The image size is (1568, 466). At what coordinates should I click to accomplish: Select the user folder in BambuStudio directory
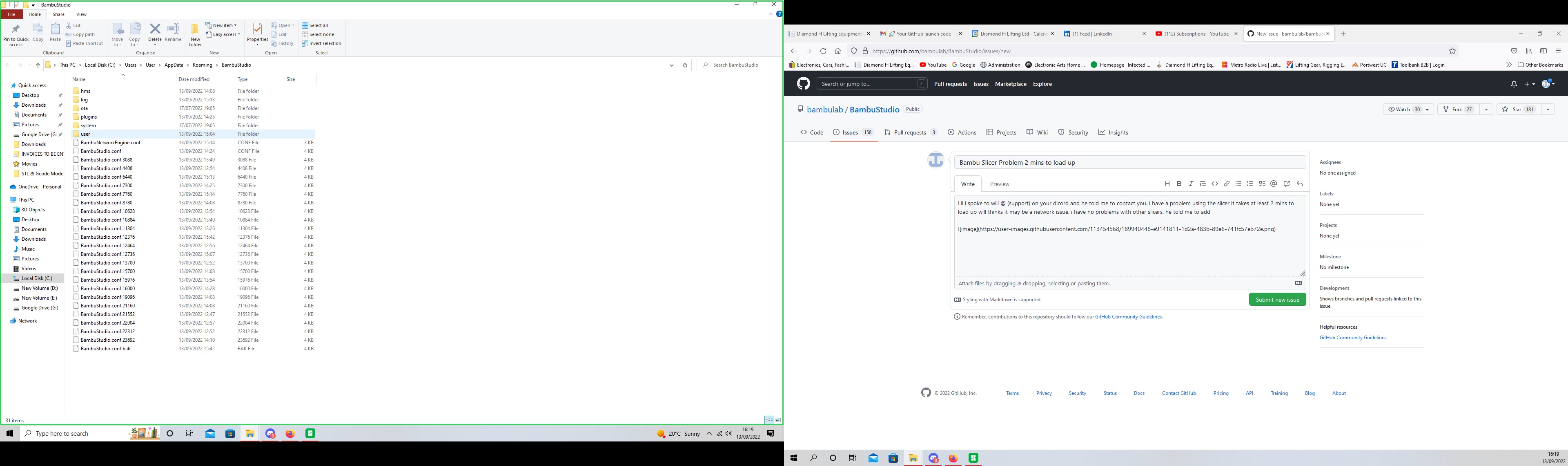pos(85,134)
